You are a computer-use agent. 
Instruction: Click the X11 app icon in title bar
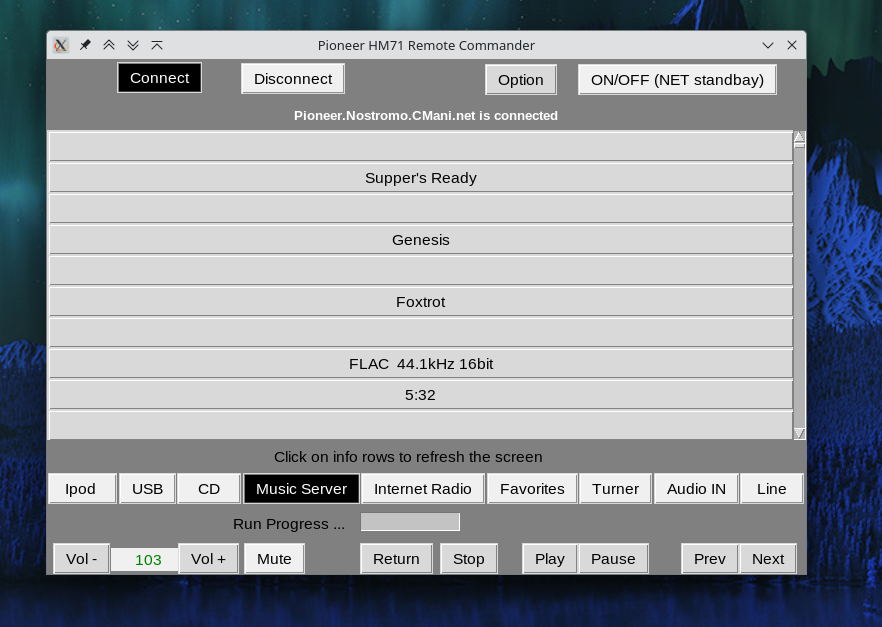tap(61, 45)
